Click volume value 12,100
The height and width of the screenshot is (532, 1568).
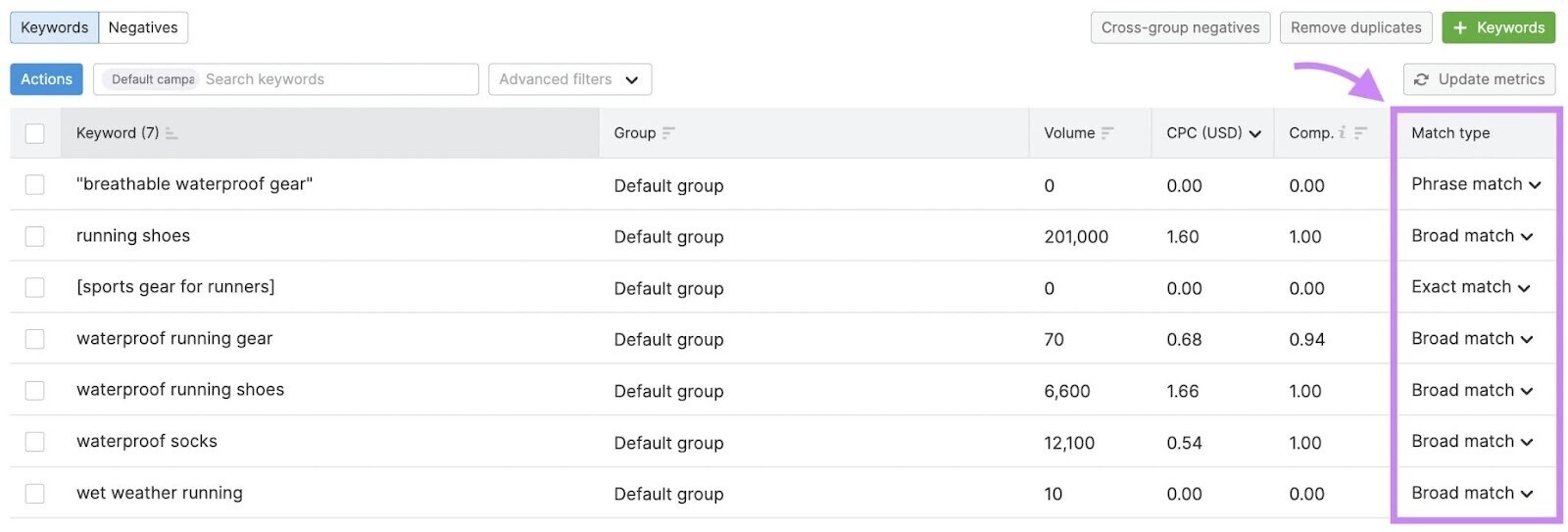click(1069, 443)
